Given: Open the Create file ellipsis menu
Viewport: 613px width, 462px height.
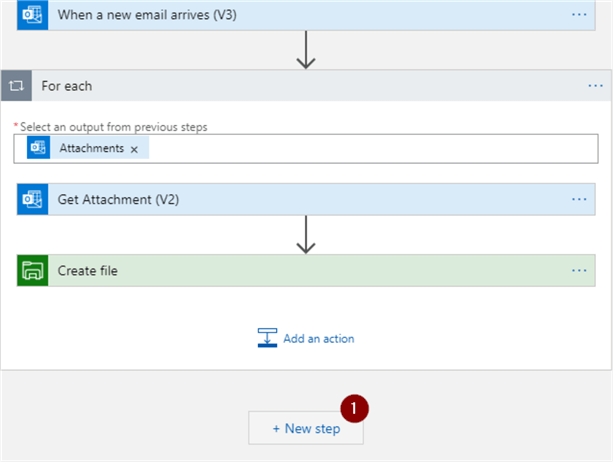Looking at the screenshot, I should tap(579, 270).
